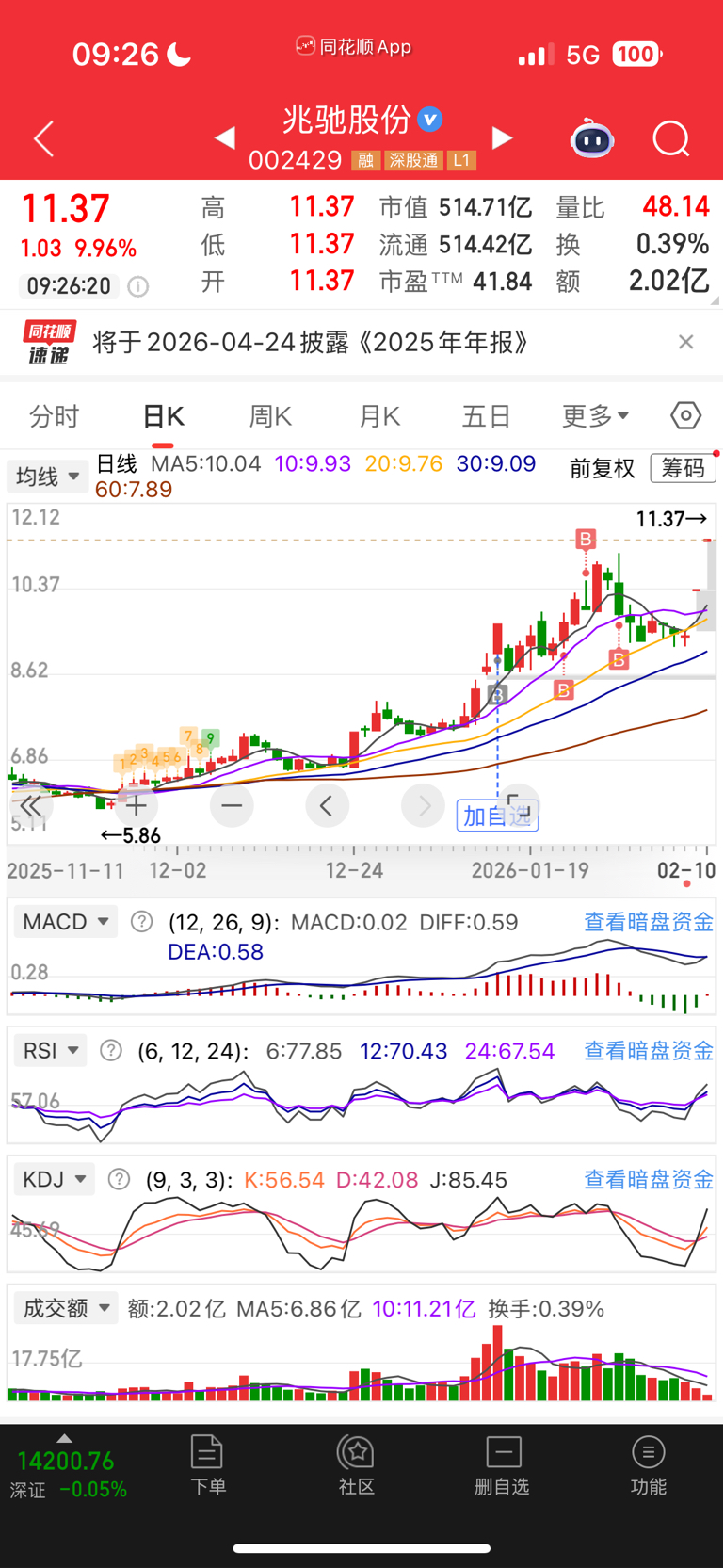
Task: Toggle 前复权 price adjustment
Action: 603,468
